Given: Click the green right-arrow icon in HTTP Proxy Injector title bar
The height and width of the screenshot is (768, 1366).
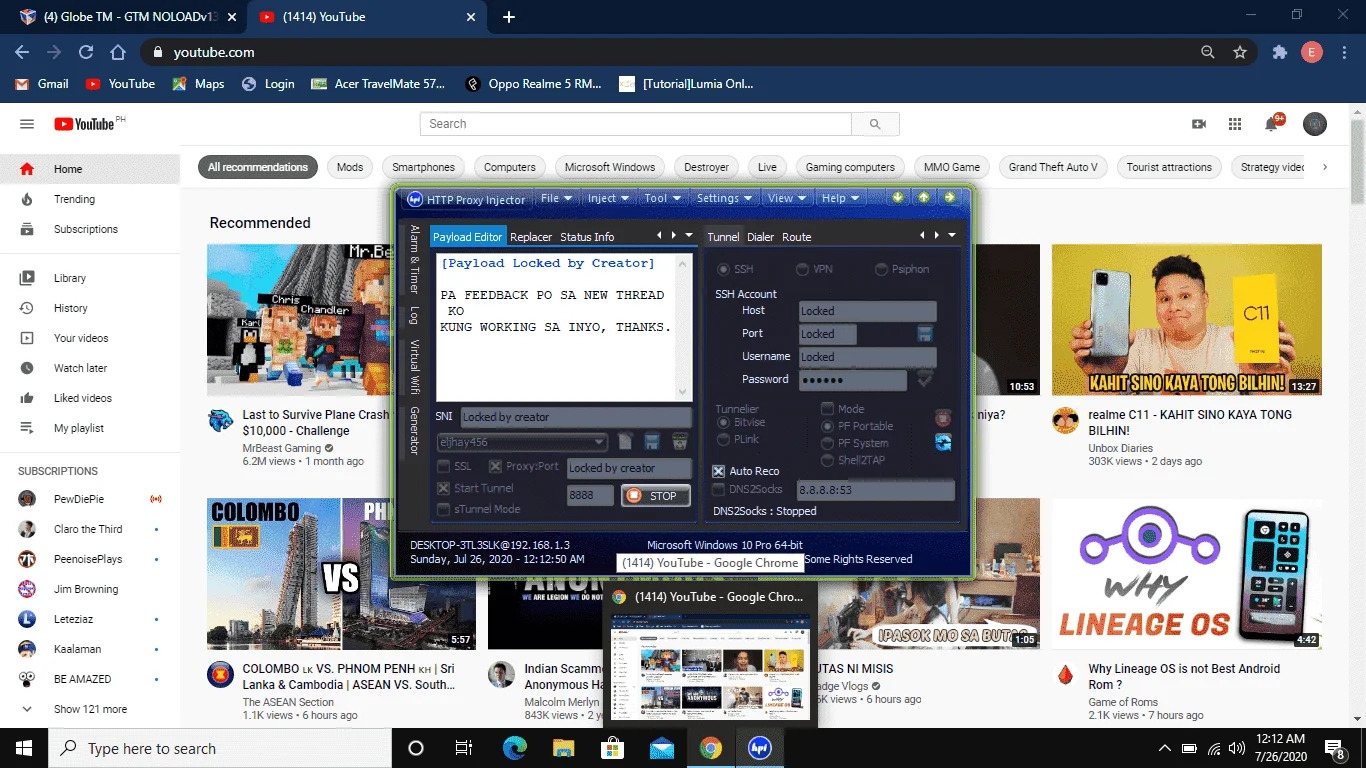Looking at the screenshot, I should (x=950, y=197).
